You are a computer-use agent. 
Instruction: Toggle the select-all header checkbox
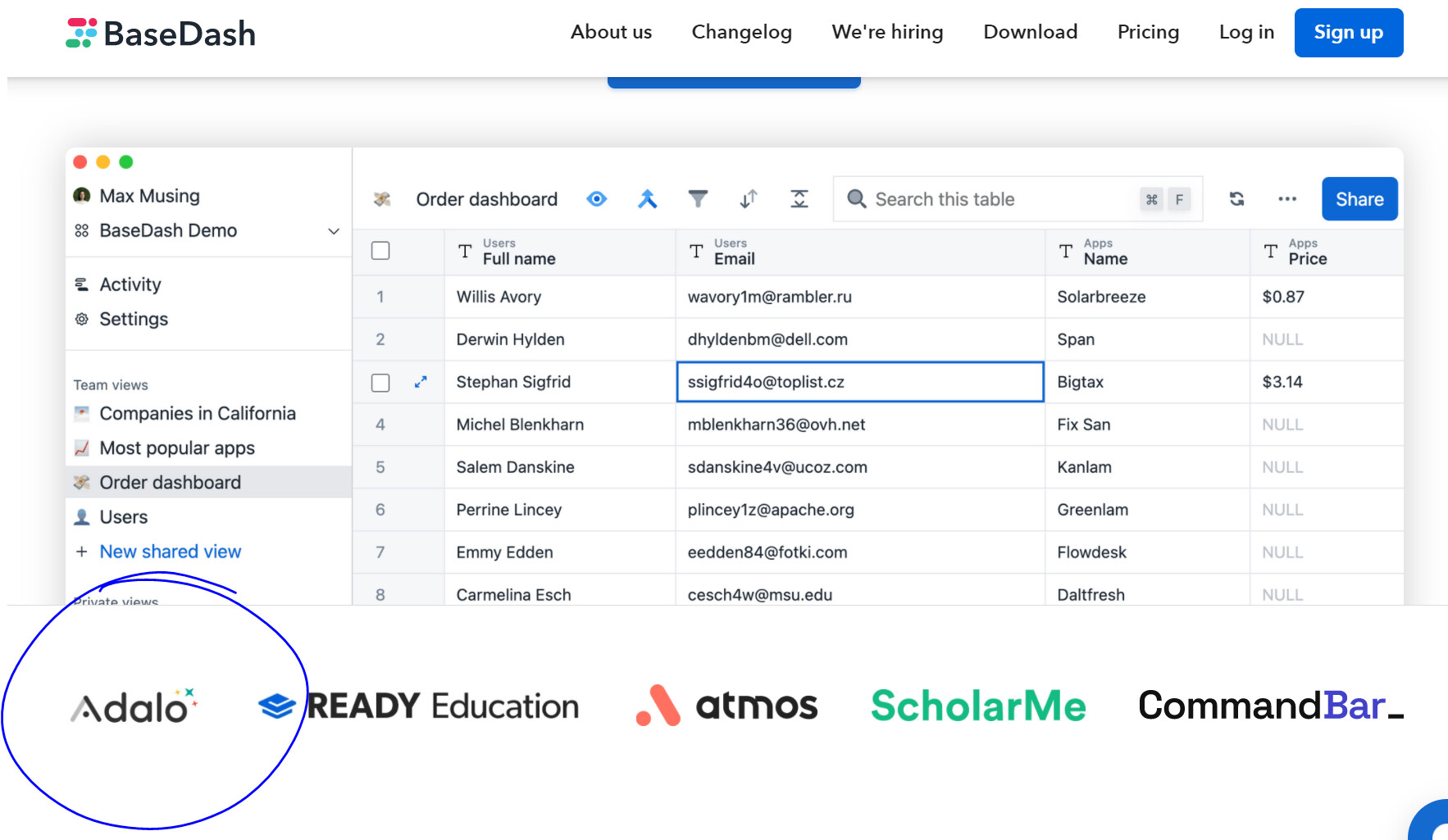[380, 251]
